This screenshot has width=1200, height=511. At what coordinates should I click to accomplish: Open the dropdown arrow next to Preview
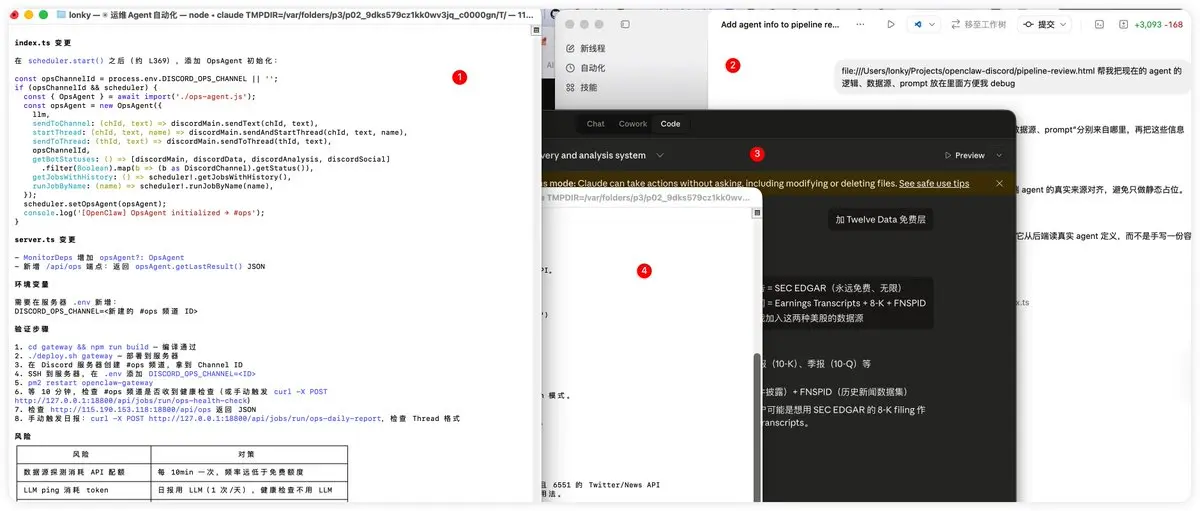pyautogui.click(x=997, y=155)
